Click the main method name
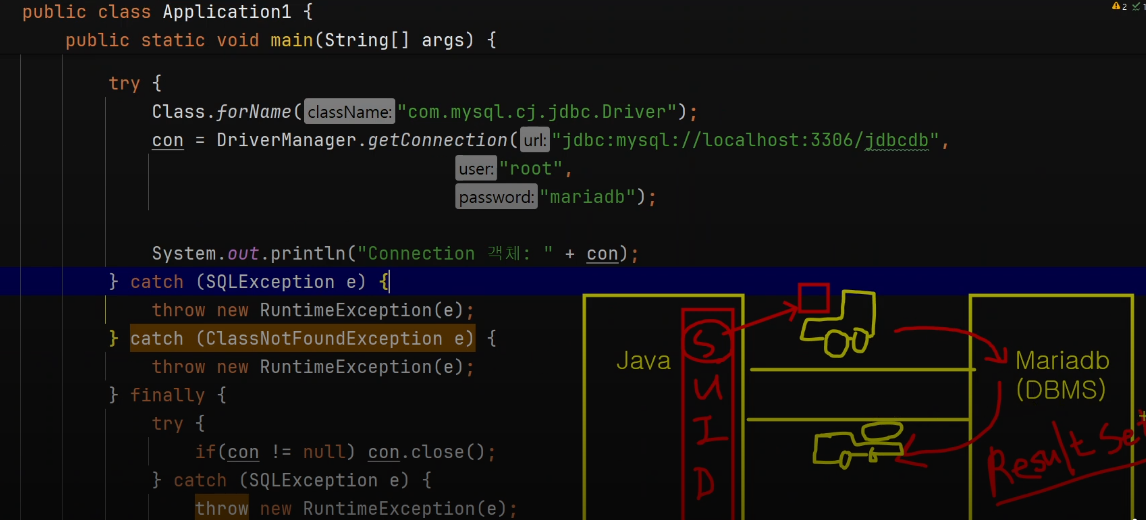 pos(292,39)
